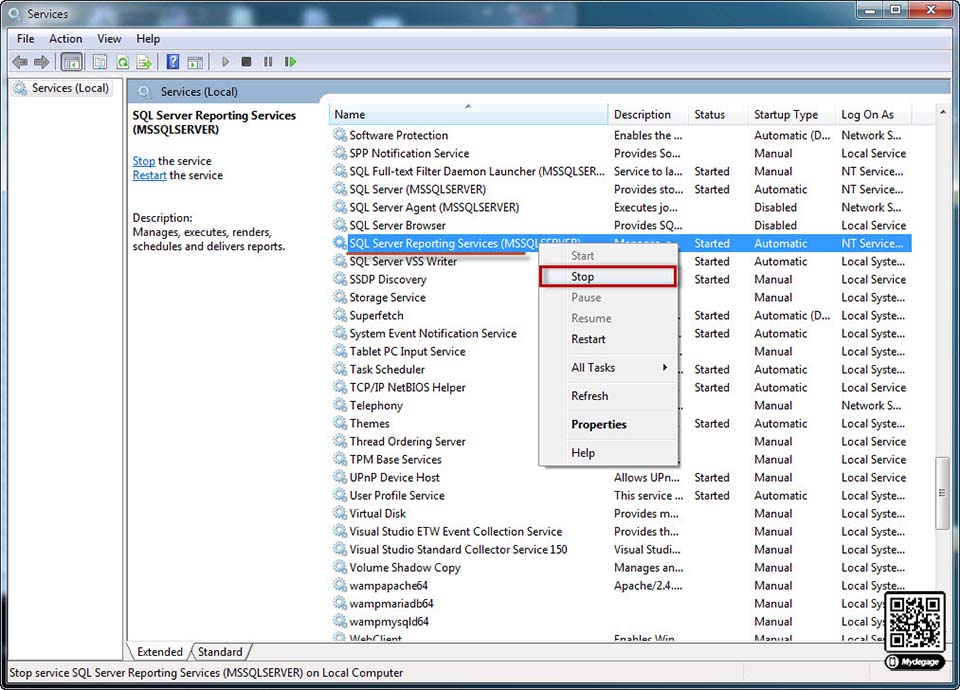This screenshot has width=960, height=690.
Task: Click the gear icon beside Themes
Action: [339, 423]
